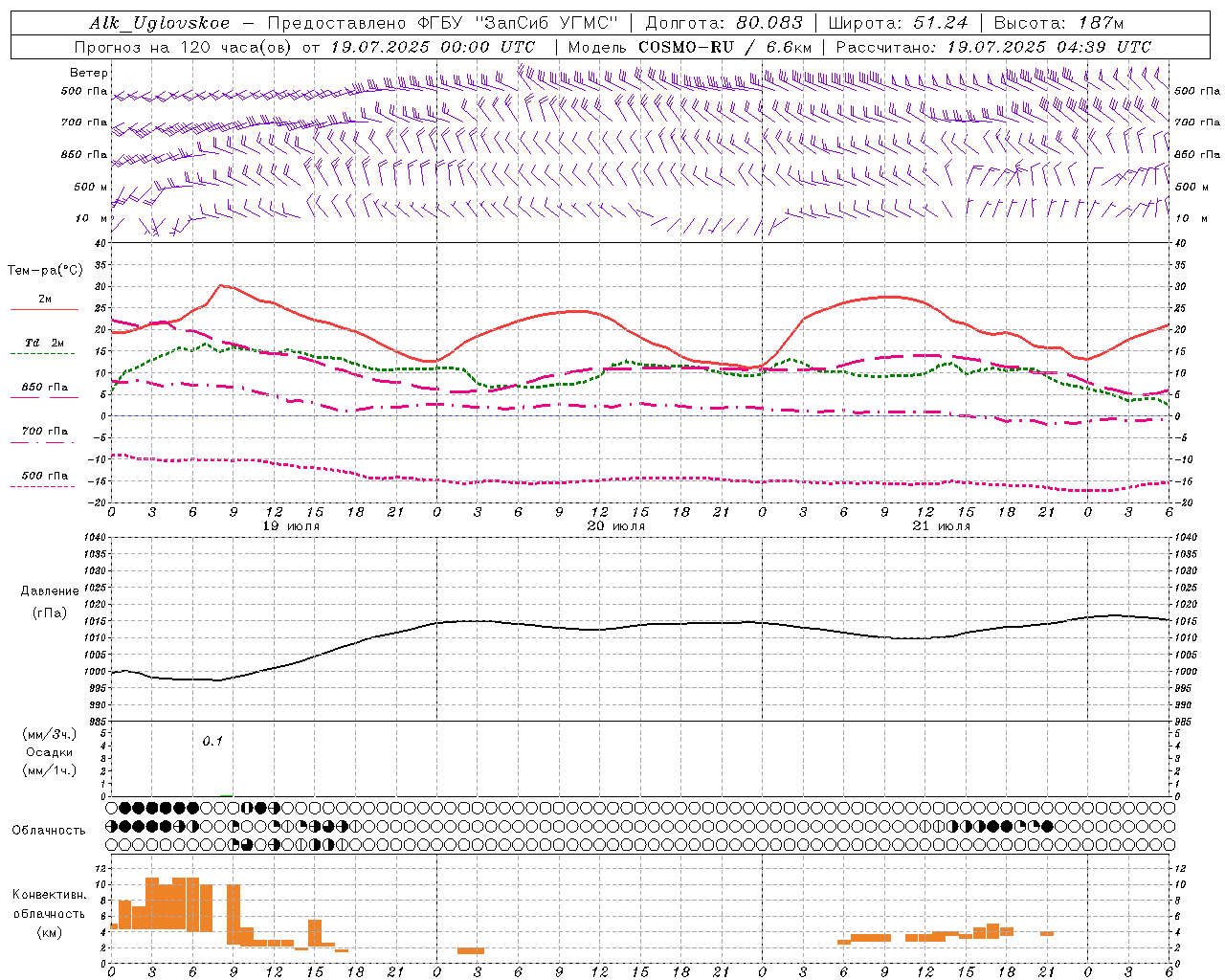Click the station title Alk_Uglovskoe
Viewport: 1225px width, 980px height.
[160, 23]
